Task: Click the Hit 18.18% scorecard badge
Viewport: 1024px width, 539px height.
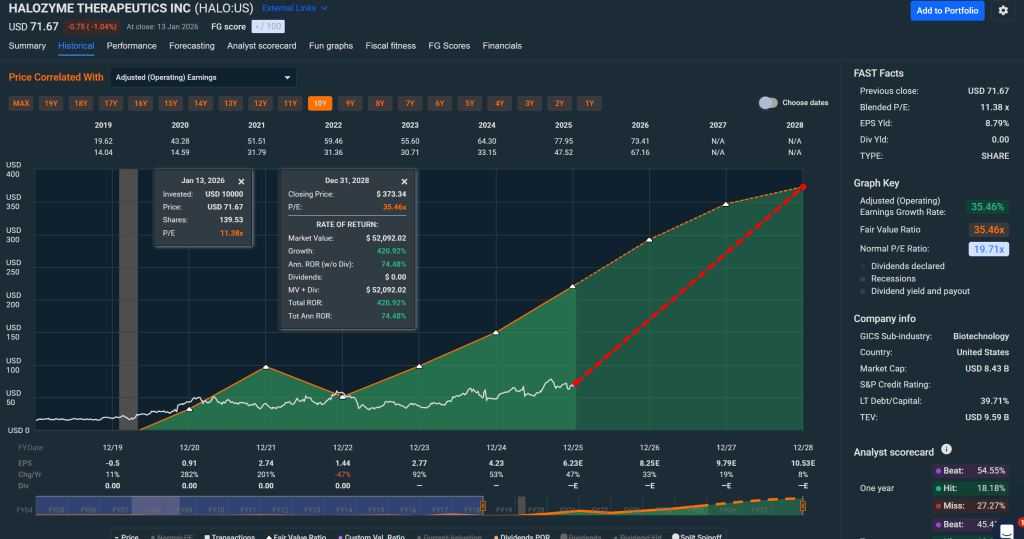Action: (969, 488)
